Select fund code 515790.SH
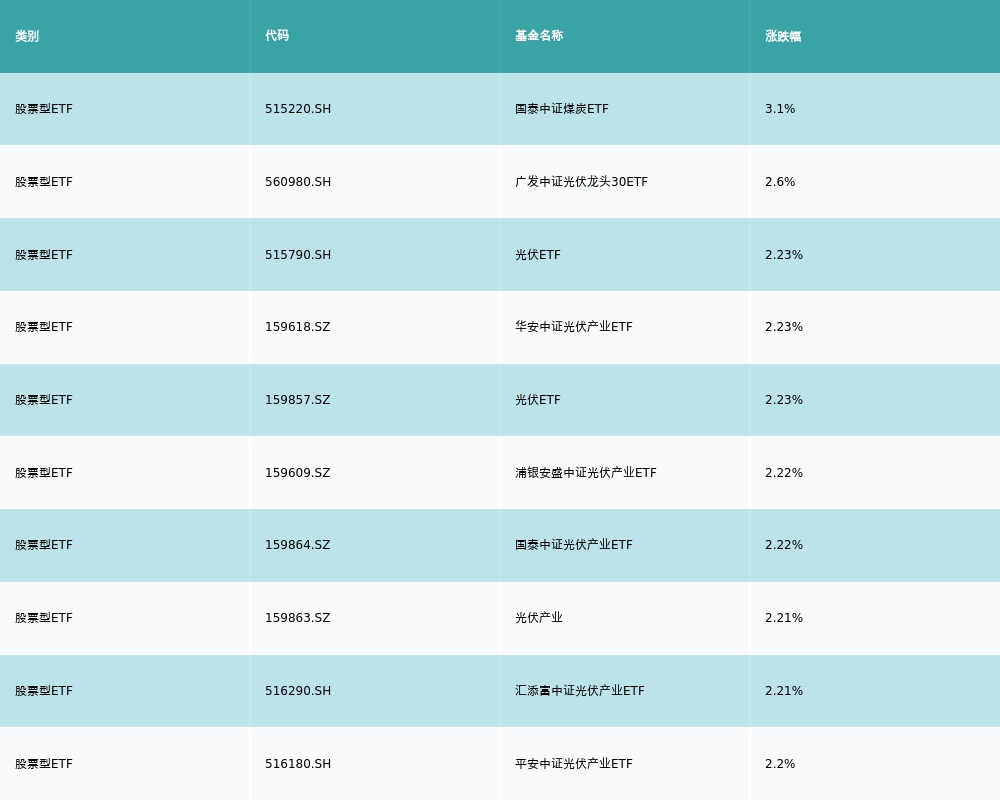Image resolution: width=1000 pixels, height=800 pixels. pyautogui.click(x=298, y=255)
